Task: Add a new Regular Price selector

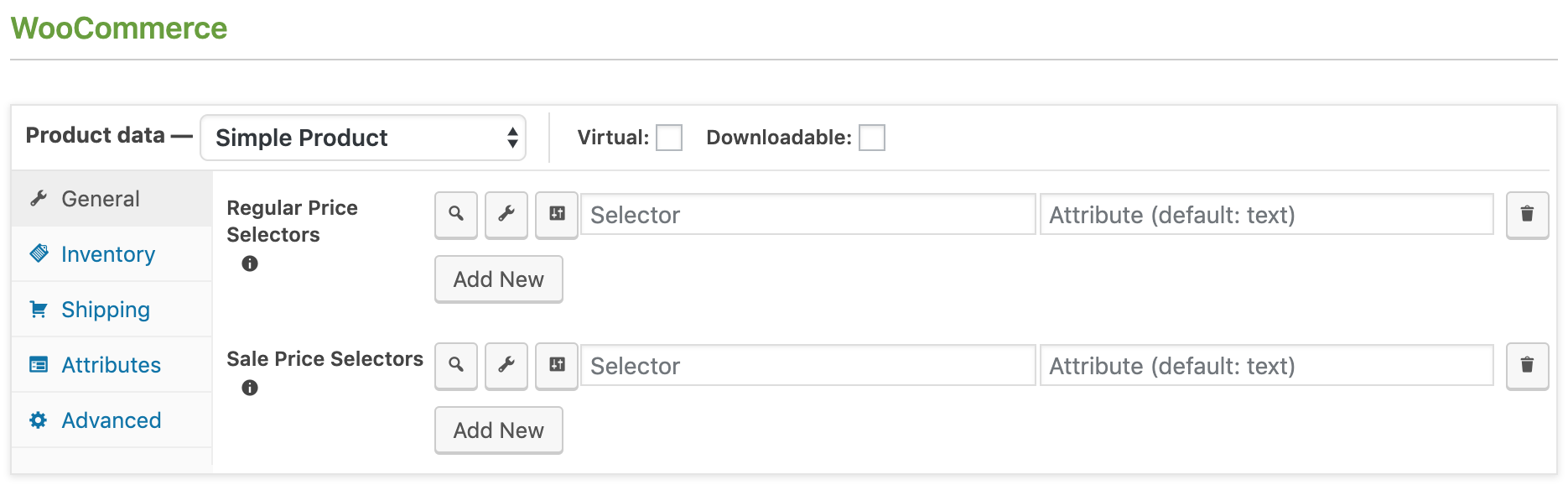Action: (499, 279)
